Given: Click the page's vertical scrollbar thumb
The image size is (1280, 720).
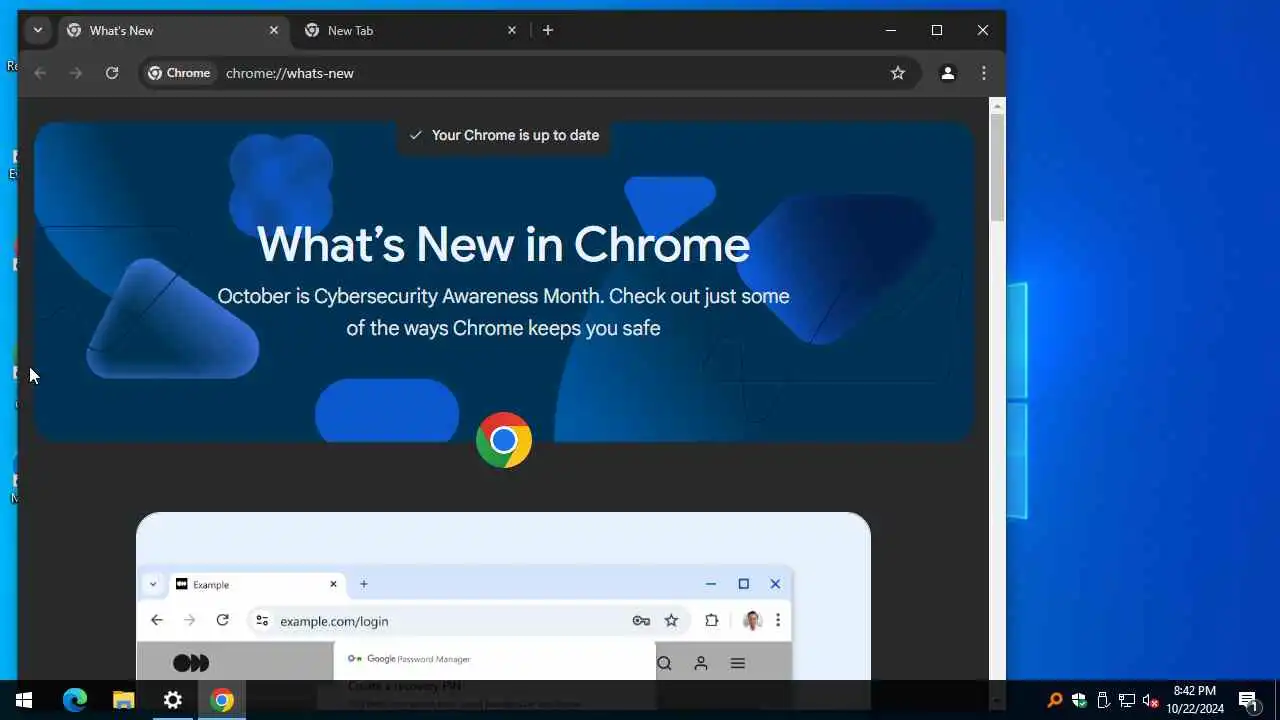Looking at the screenshot, I should pos(997,167).
